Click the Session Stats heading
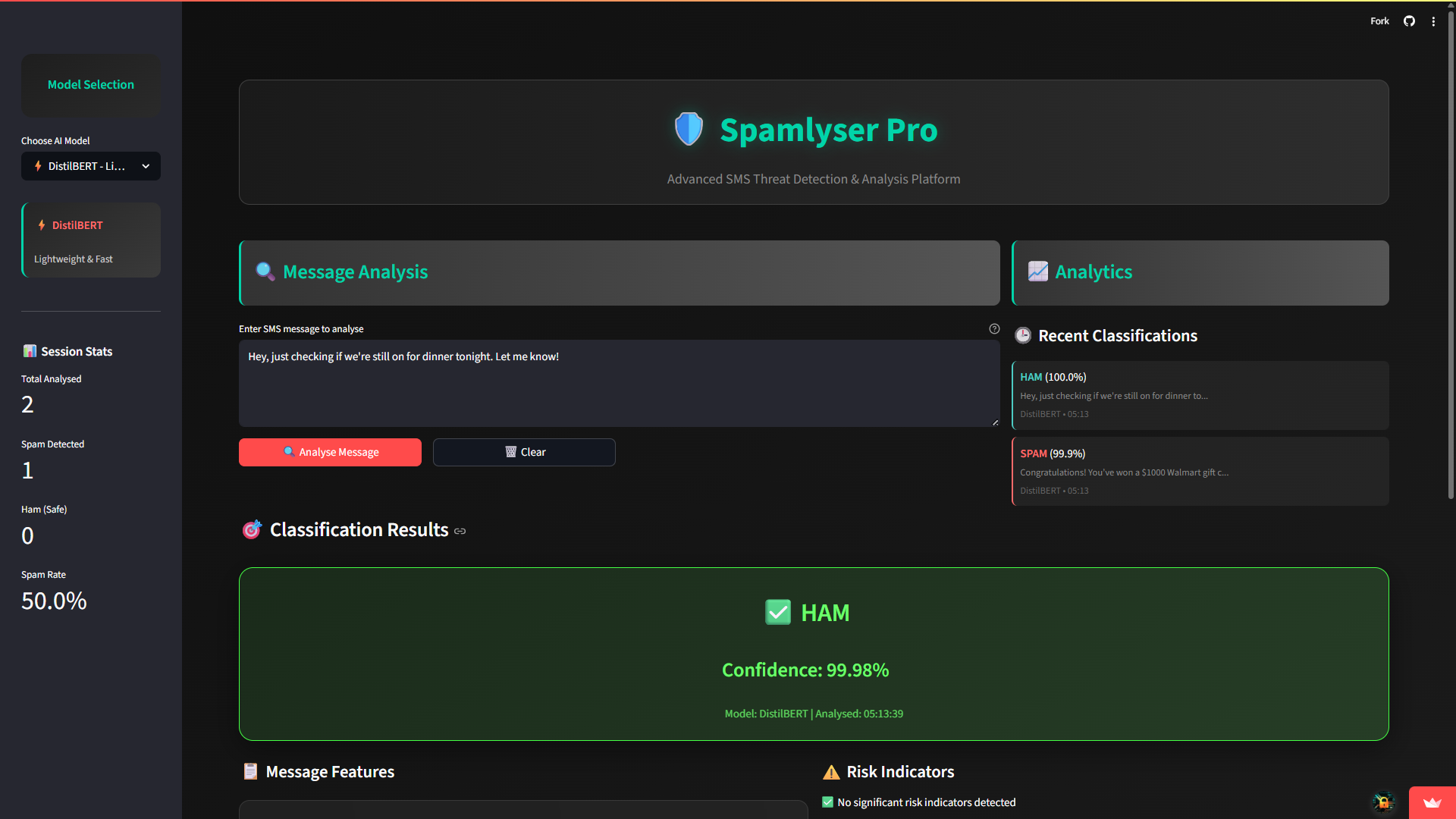 pos(77,352)
